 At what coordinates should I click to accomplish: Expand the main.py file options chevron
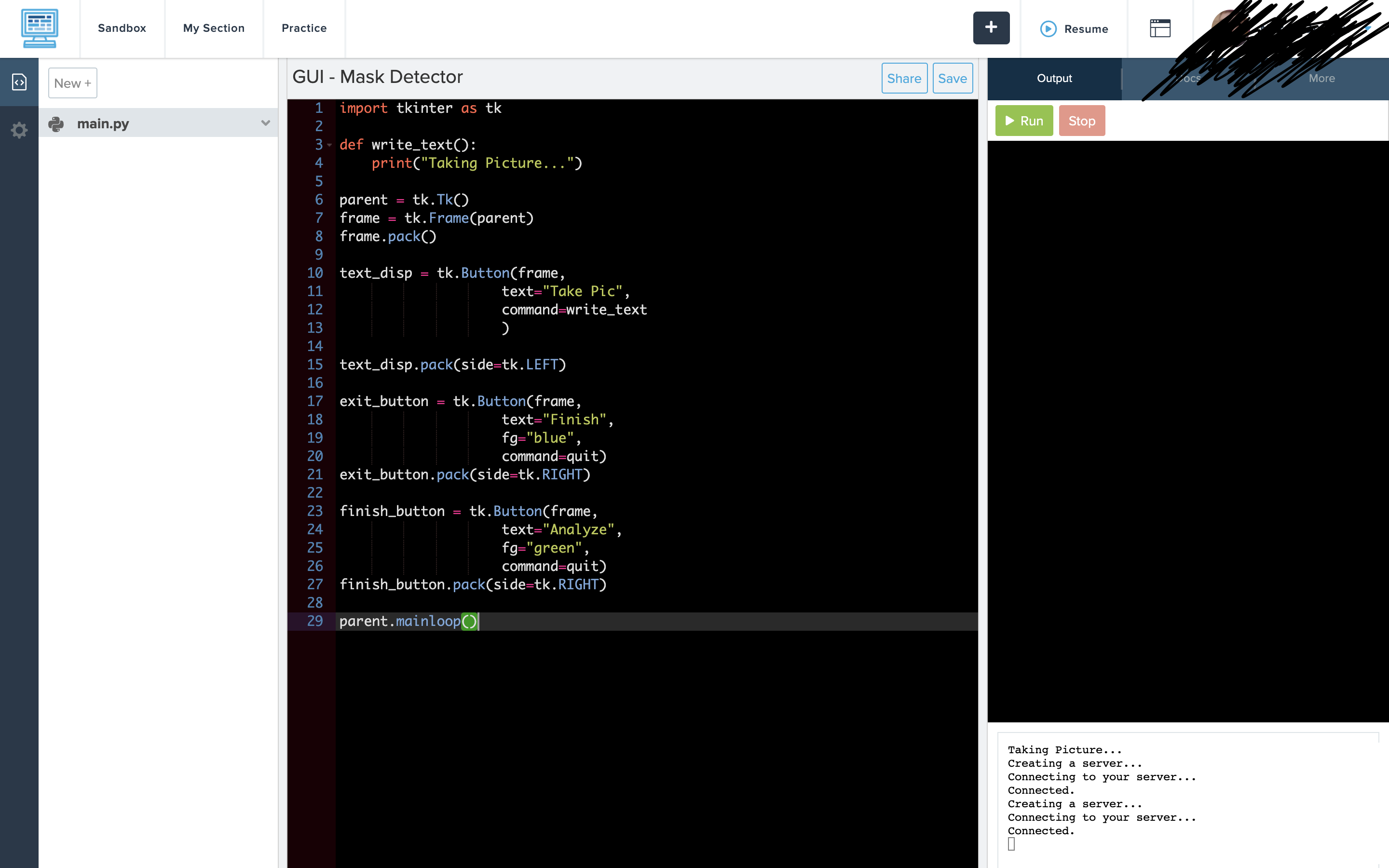pos(265,123)
